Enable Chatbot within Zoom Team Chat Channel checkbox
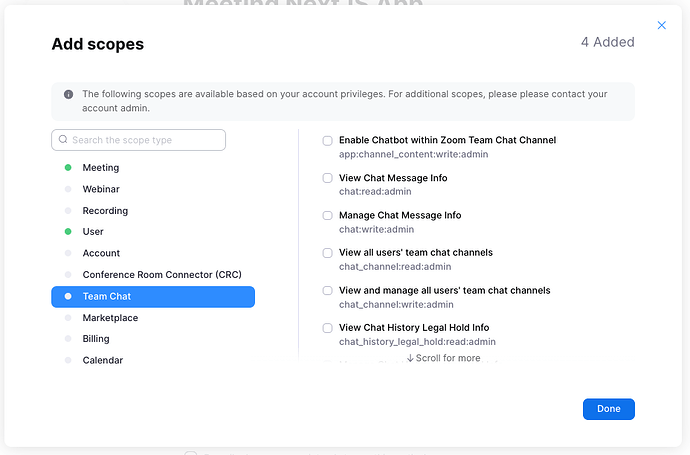Image resolution: width=690 pixels, height=455 pixels. 327,141
